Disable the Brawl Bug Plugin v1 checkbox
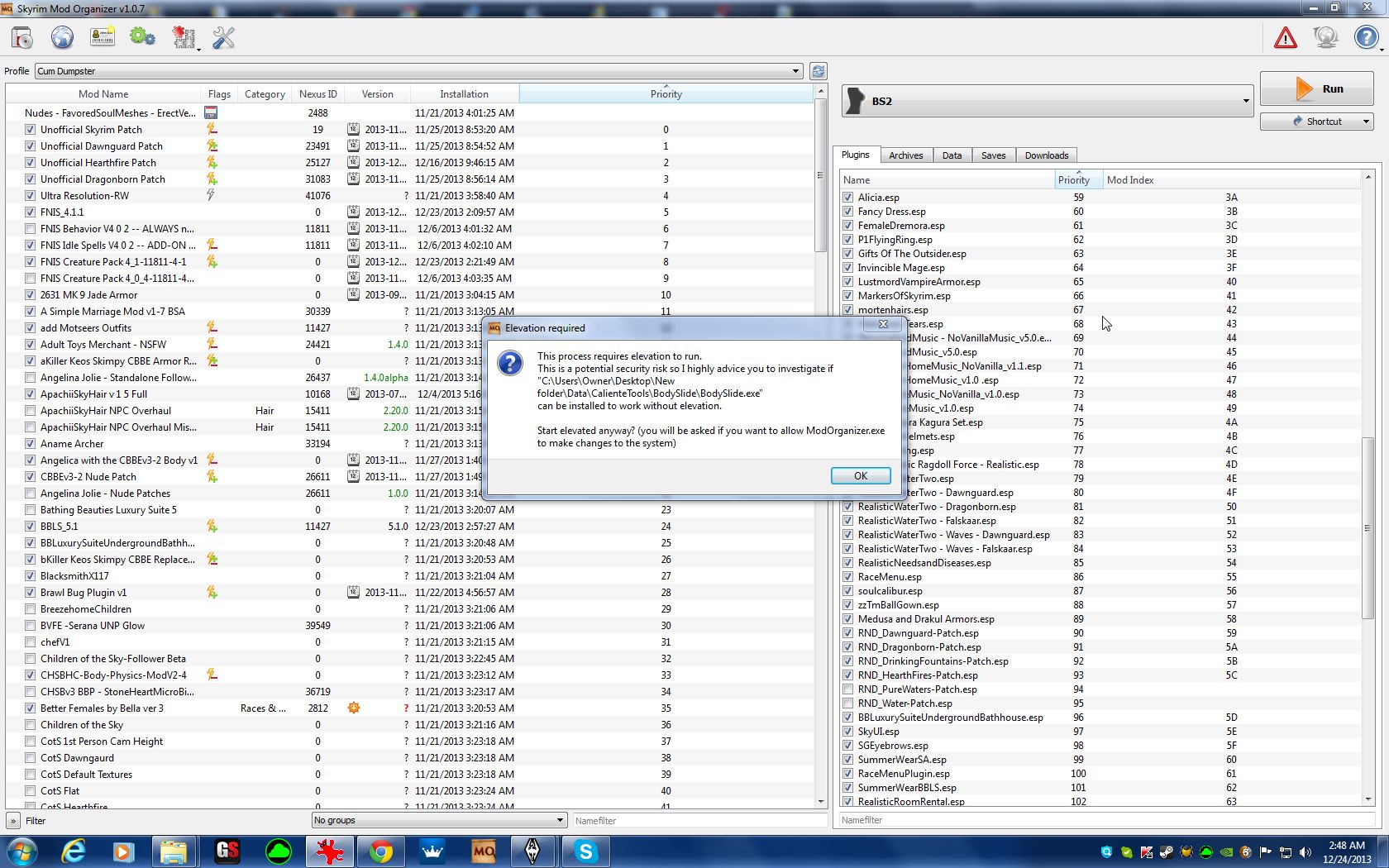This screenshot has height=868, width=1389. pos(30,593)
